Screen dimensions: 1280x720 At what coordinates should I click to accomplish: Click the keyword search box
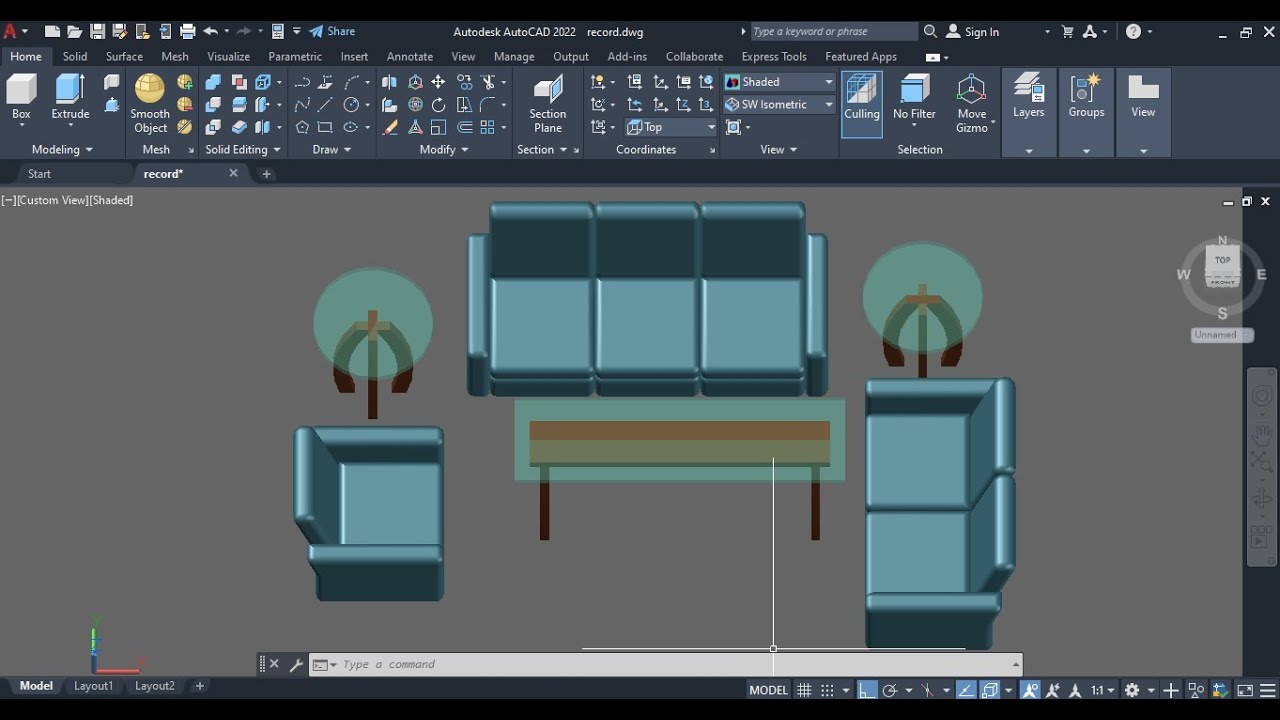point(833,32)
